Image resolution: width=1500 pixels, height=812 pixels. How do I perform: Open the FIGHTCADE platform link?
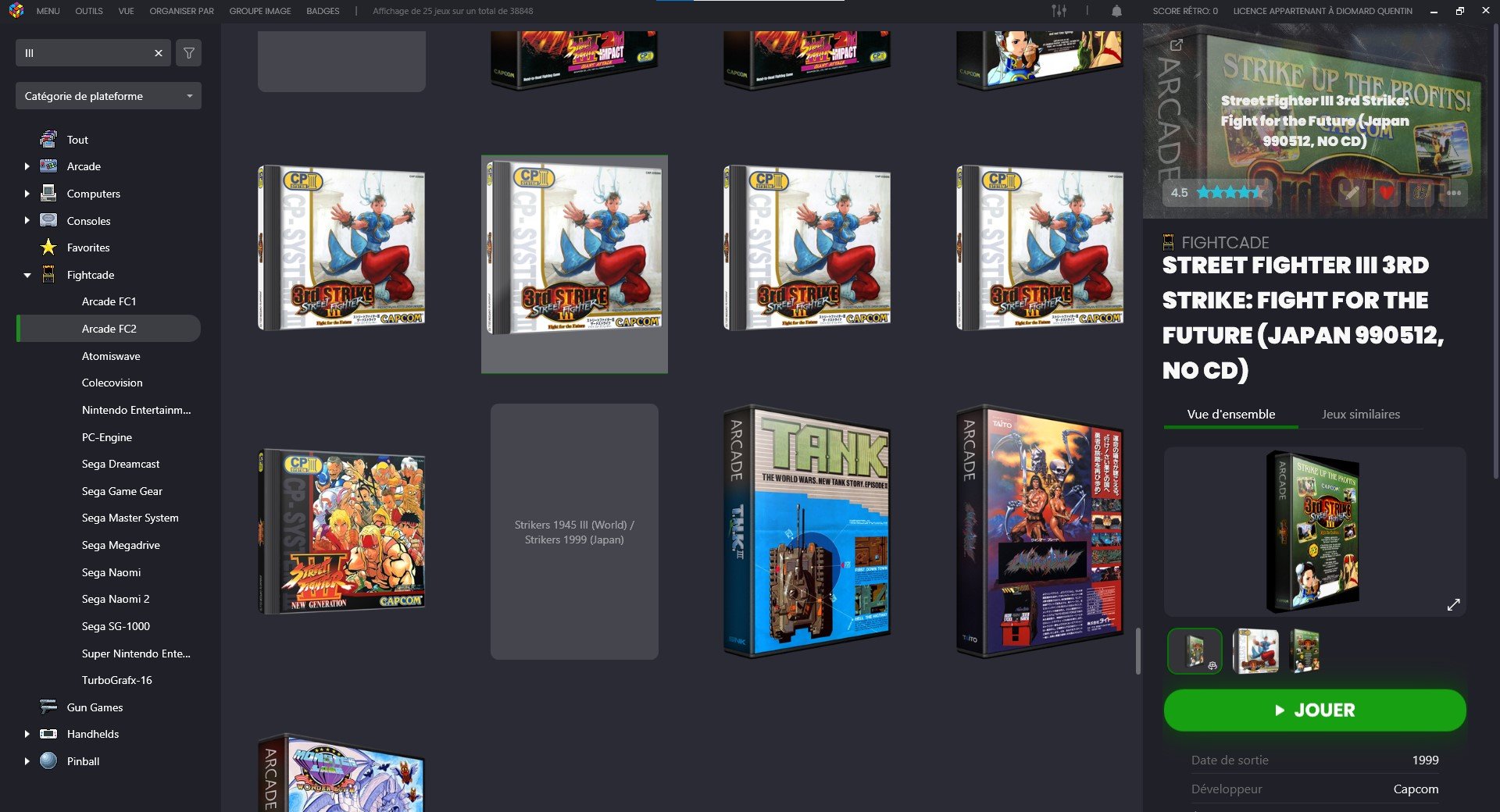[1224, 242]
